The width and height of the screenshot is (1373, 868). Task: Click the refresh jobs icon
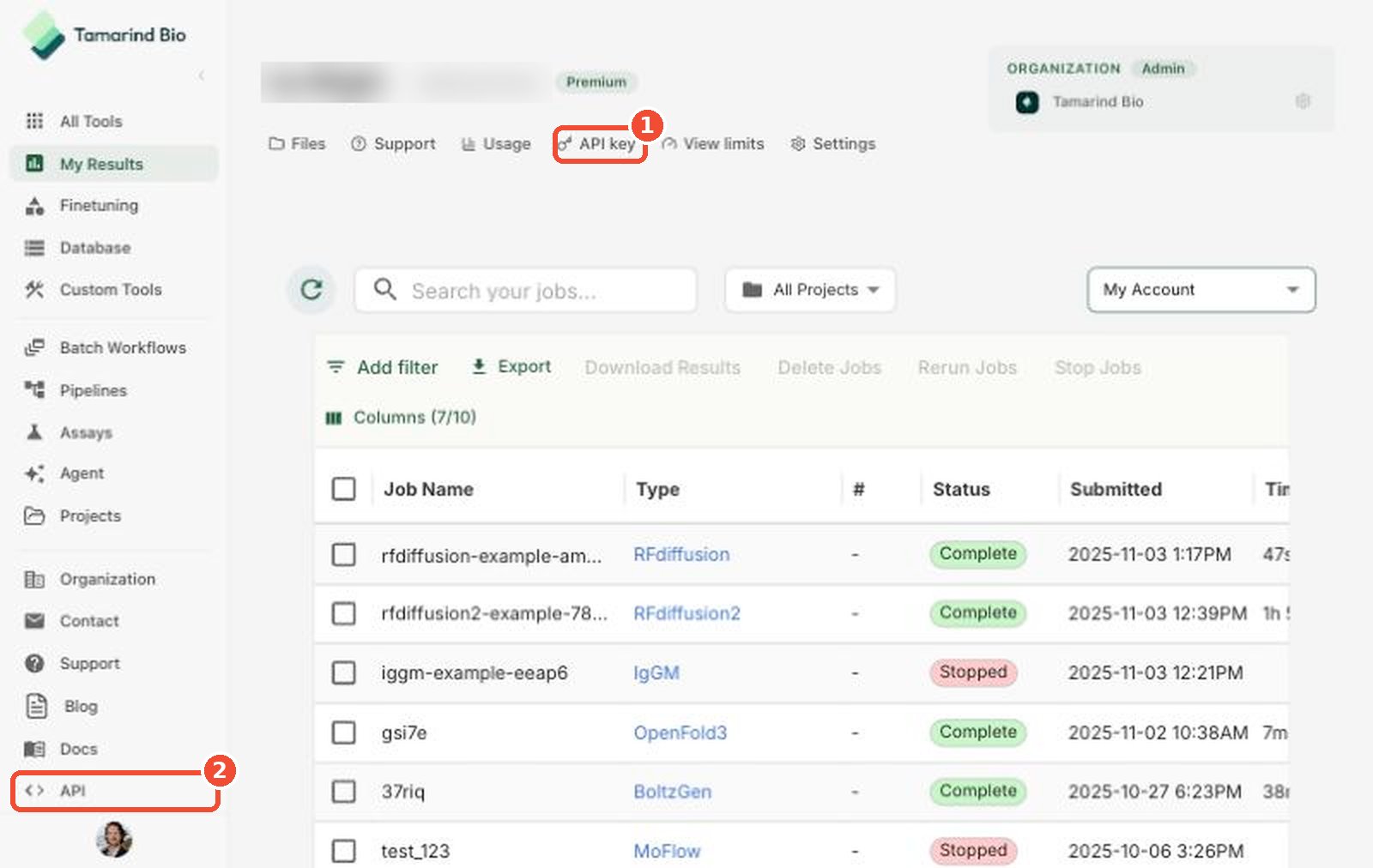tap(311, 290)
